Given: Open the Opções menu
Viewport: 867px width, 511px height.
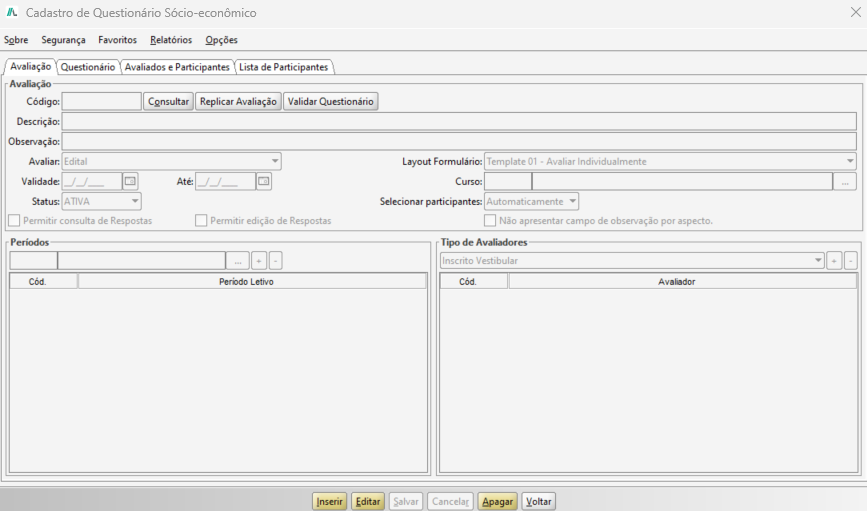Looking at the screenshot, I should click(x=221, y=40).
